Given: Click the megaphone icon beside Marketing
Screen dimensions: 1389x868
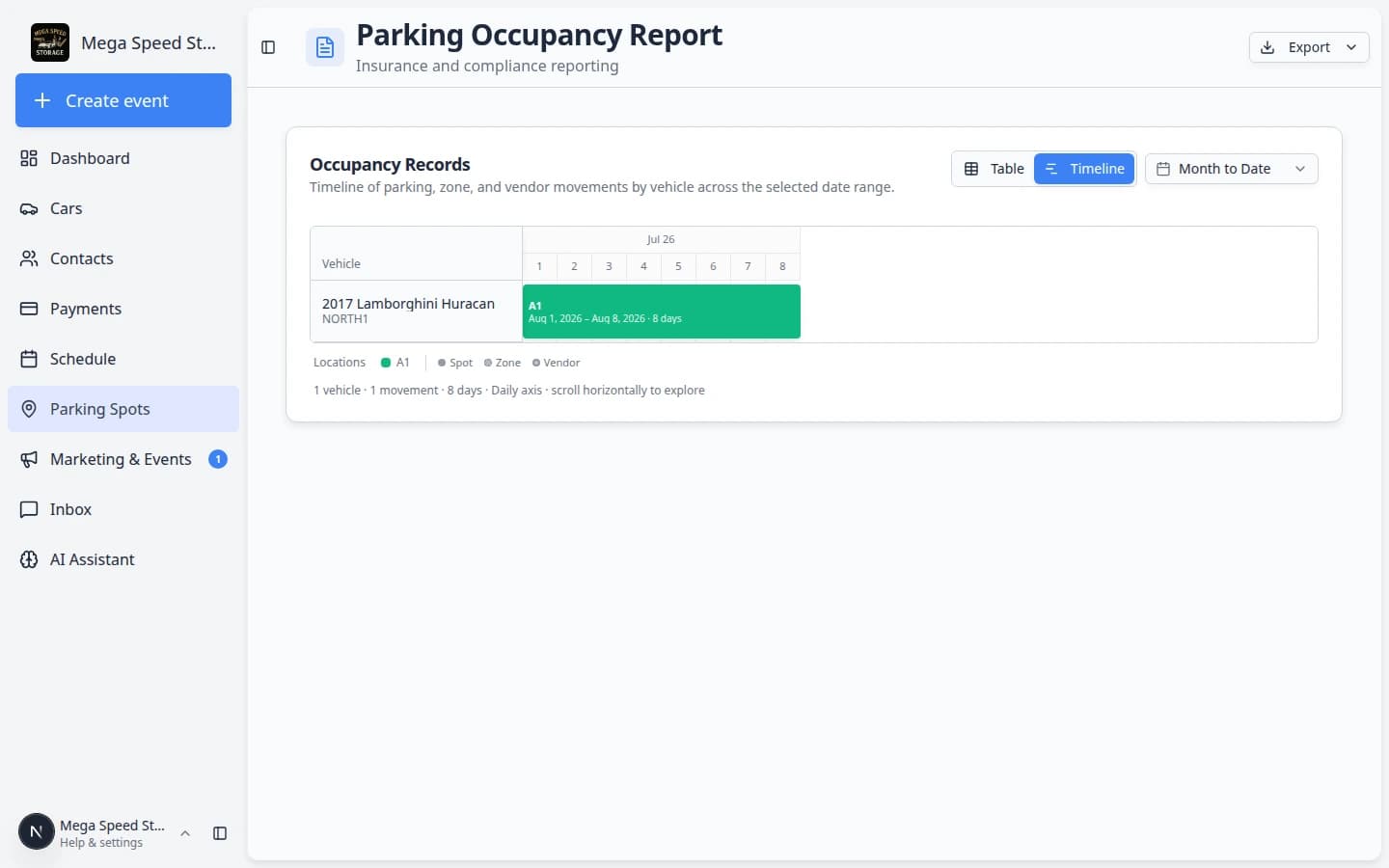Looking at the screenshot, I should (x=29, y=459).
